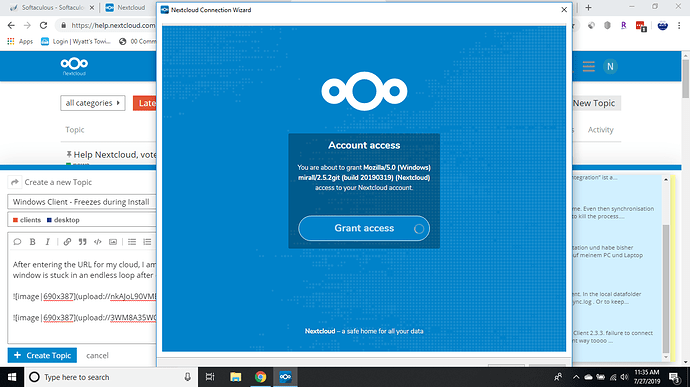Click the cancel link beside Create Topic
Screen dimensions: 690x387
tap(97, 355)
